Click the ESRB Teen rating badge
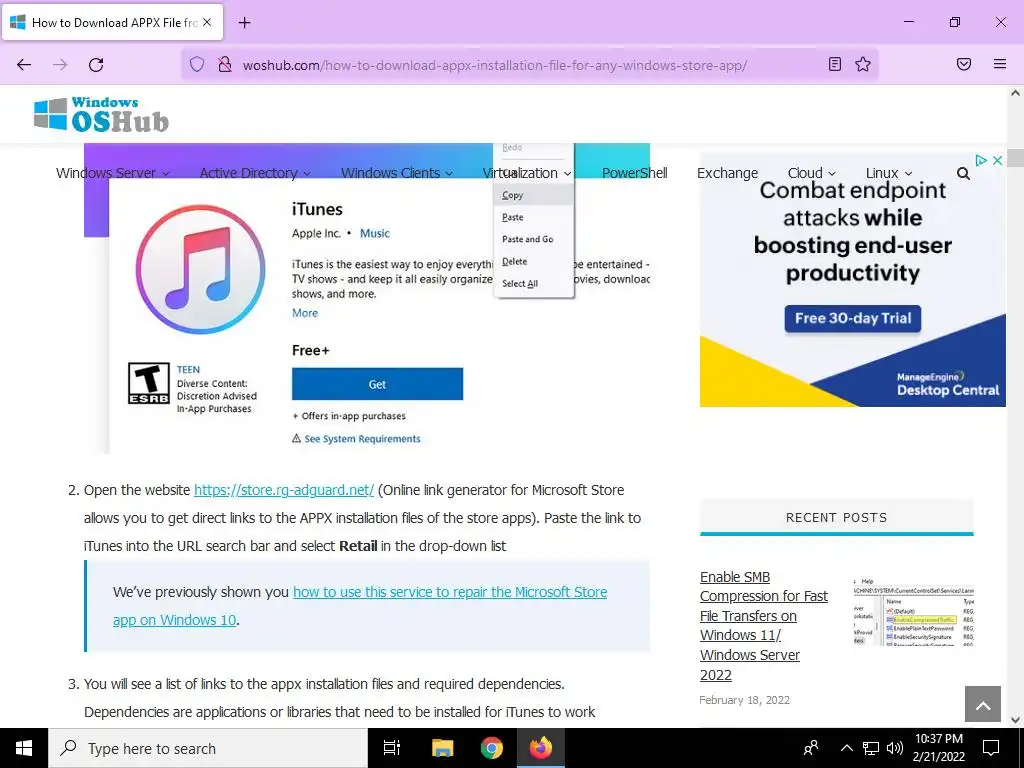 148,383
